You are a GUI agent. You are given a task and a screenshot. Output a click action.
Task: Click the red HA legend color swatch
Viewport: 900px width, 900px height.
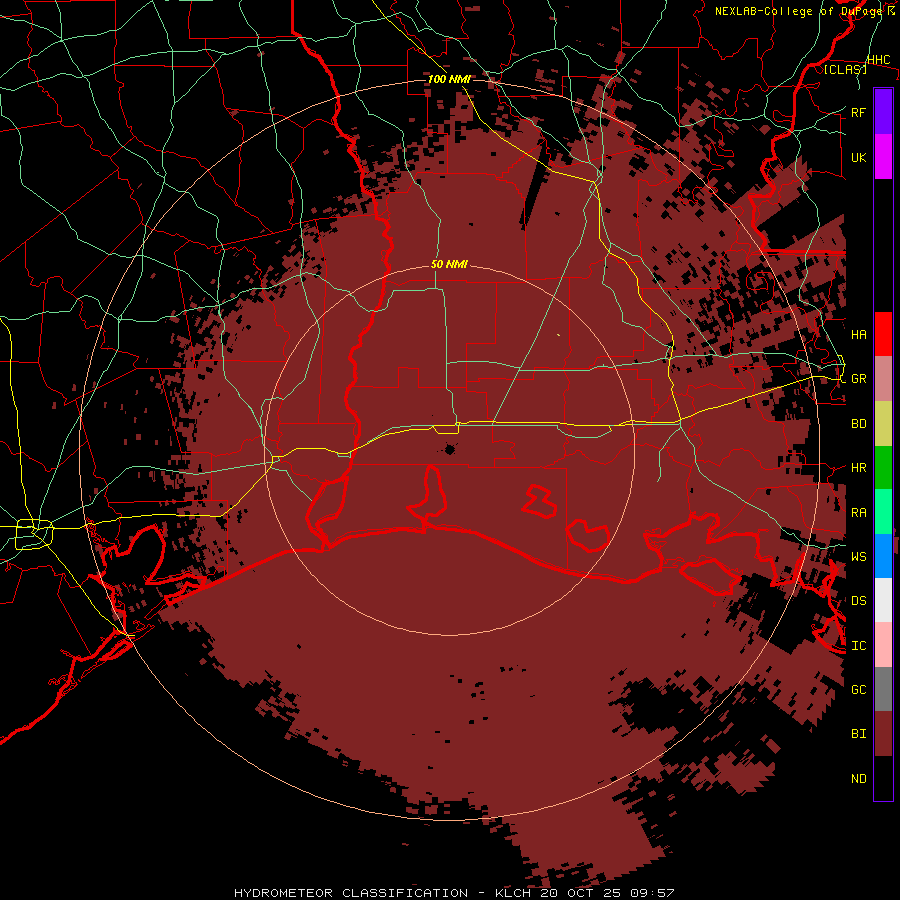[883, 334]
